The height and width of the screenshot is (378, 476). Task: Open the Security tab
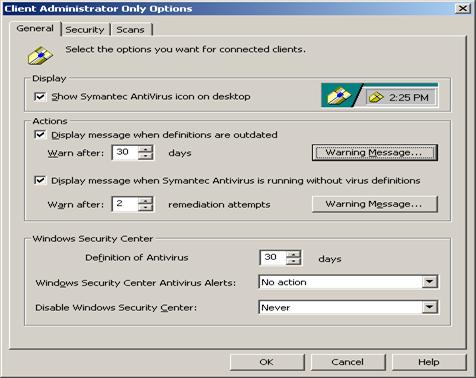tap(85, 30)
